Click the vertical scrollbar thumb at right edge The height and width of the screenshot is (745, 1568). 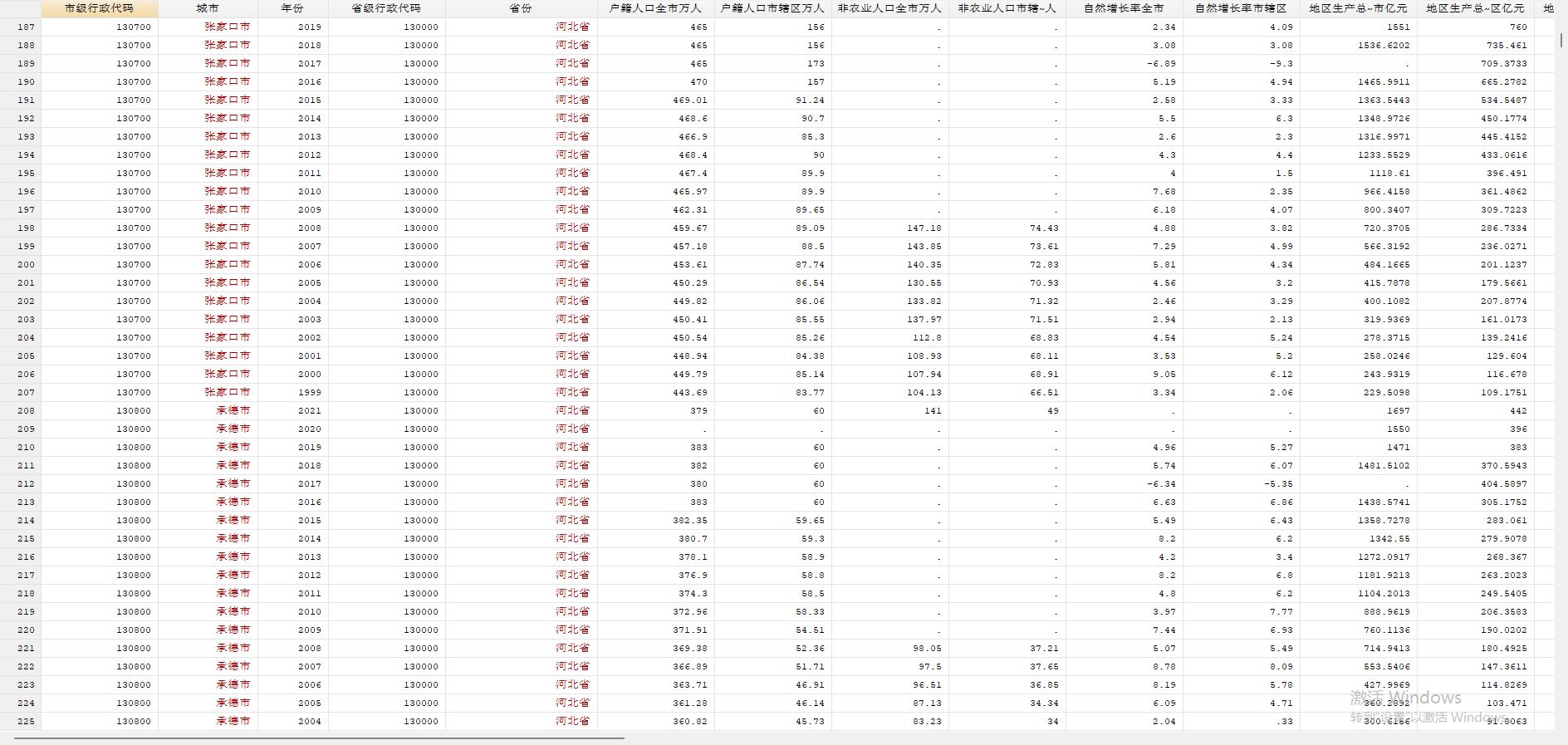click(1561, 40)
